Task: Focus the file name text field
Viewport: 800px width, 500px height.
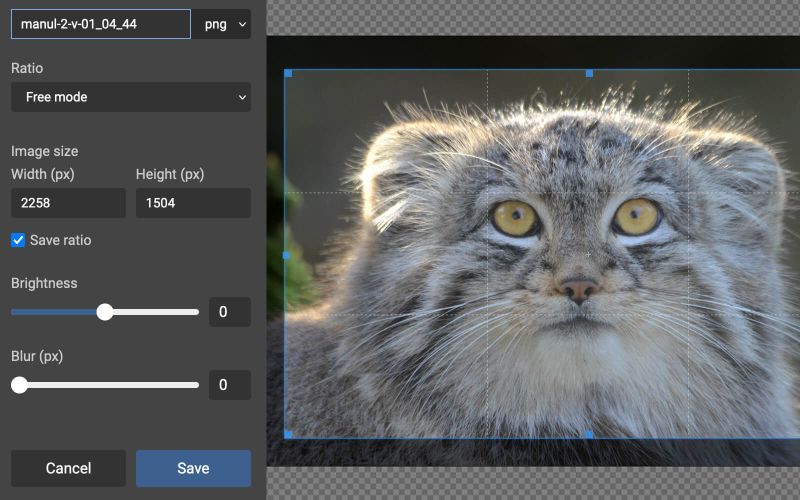Action: point(100,24)
